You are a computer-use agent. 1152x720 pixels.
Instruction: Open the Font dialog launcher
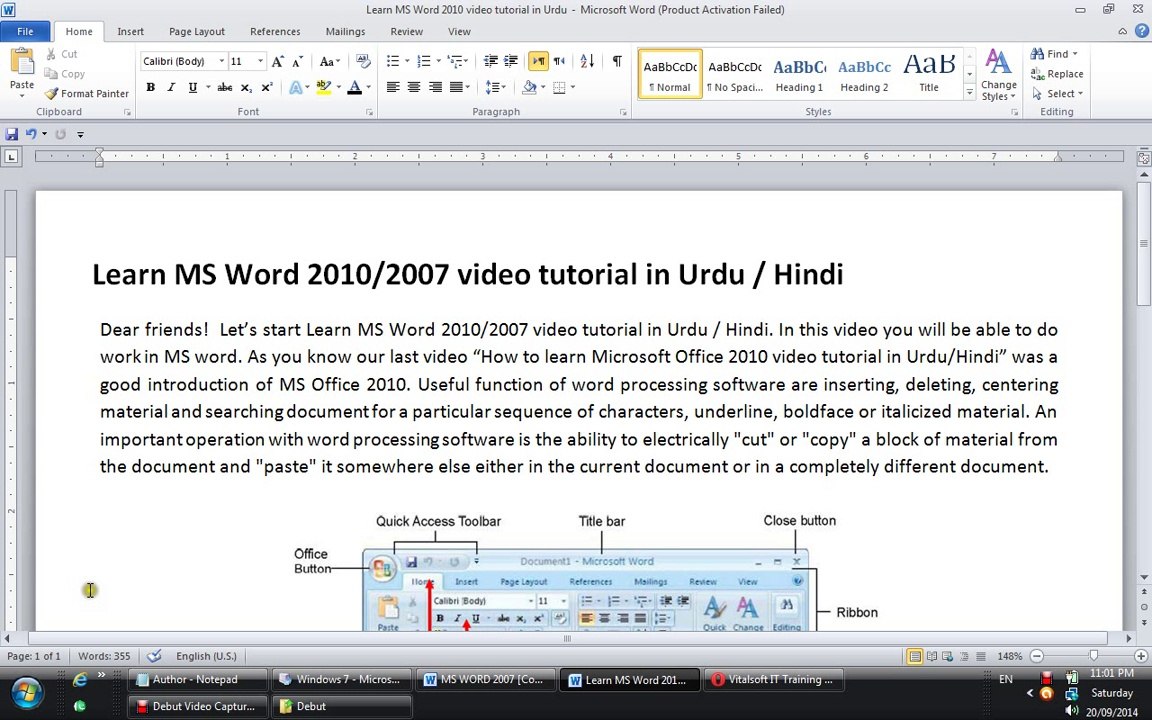coord(369,112)
